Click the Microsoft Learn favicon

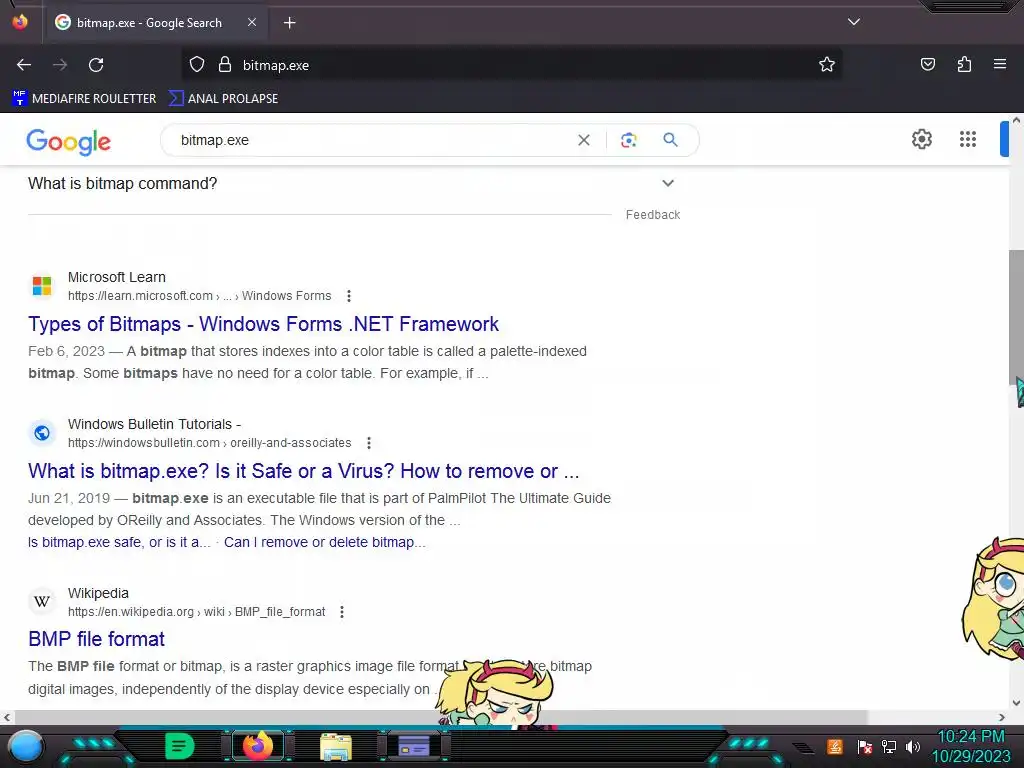[42, 285]
